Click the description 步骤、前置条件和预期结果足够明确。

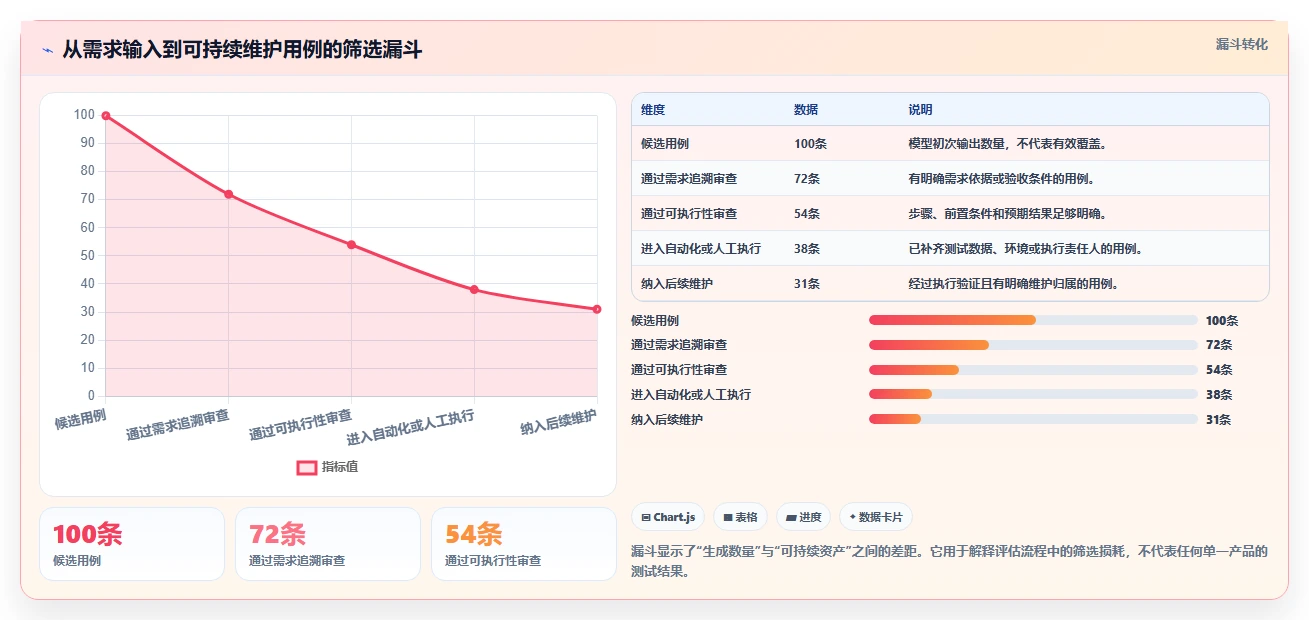[x=1007, y=213]
